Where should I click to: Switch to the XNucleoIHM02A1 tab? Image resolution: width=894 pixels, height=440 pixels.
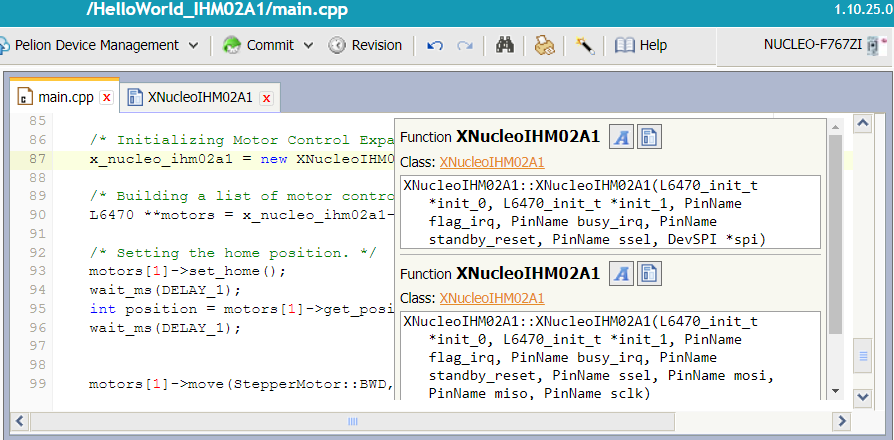pyautogui.click(x=200, y=97)
